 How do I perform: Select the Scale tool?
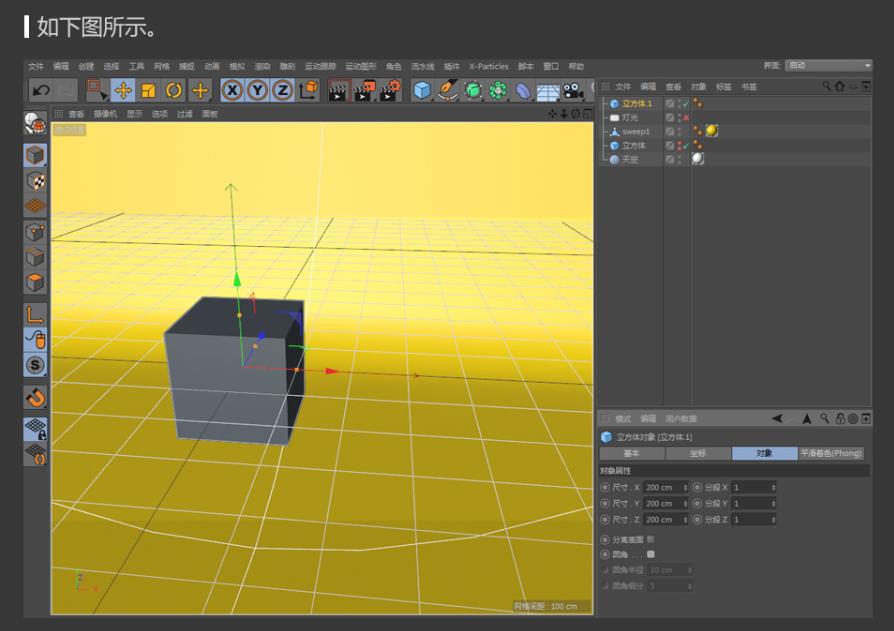(x=149, y=90)
